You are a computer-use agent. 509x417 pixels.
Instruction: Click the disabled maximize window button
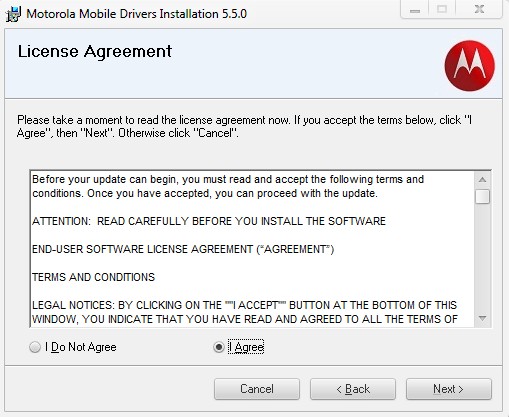point(442,10)
